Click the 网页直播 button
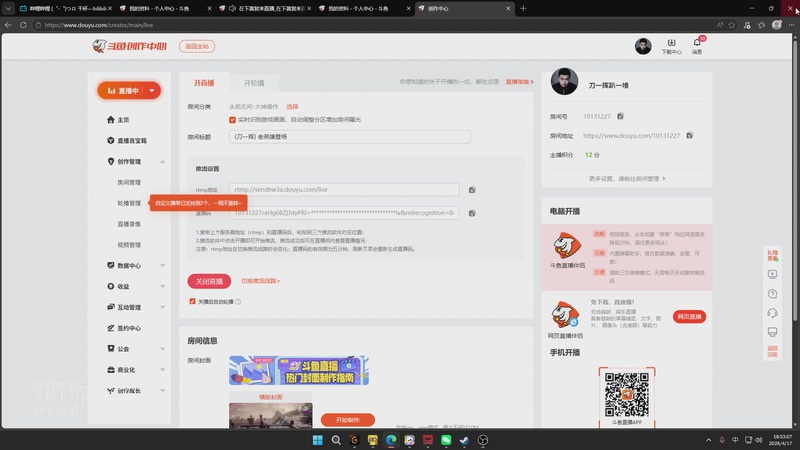800x450 pixels. [x=689, y=317]
